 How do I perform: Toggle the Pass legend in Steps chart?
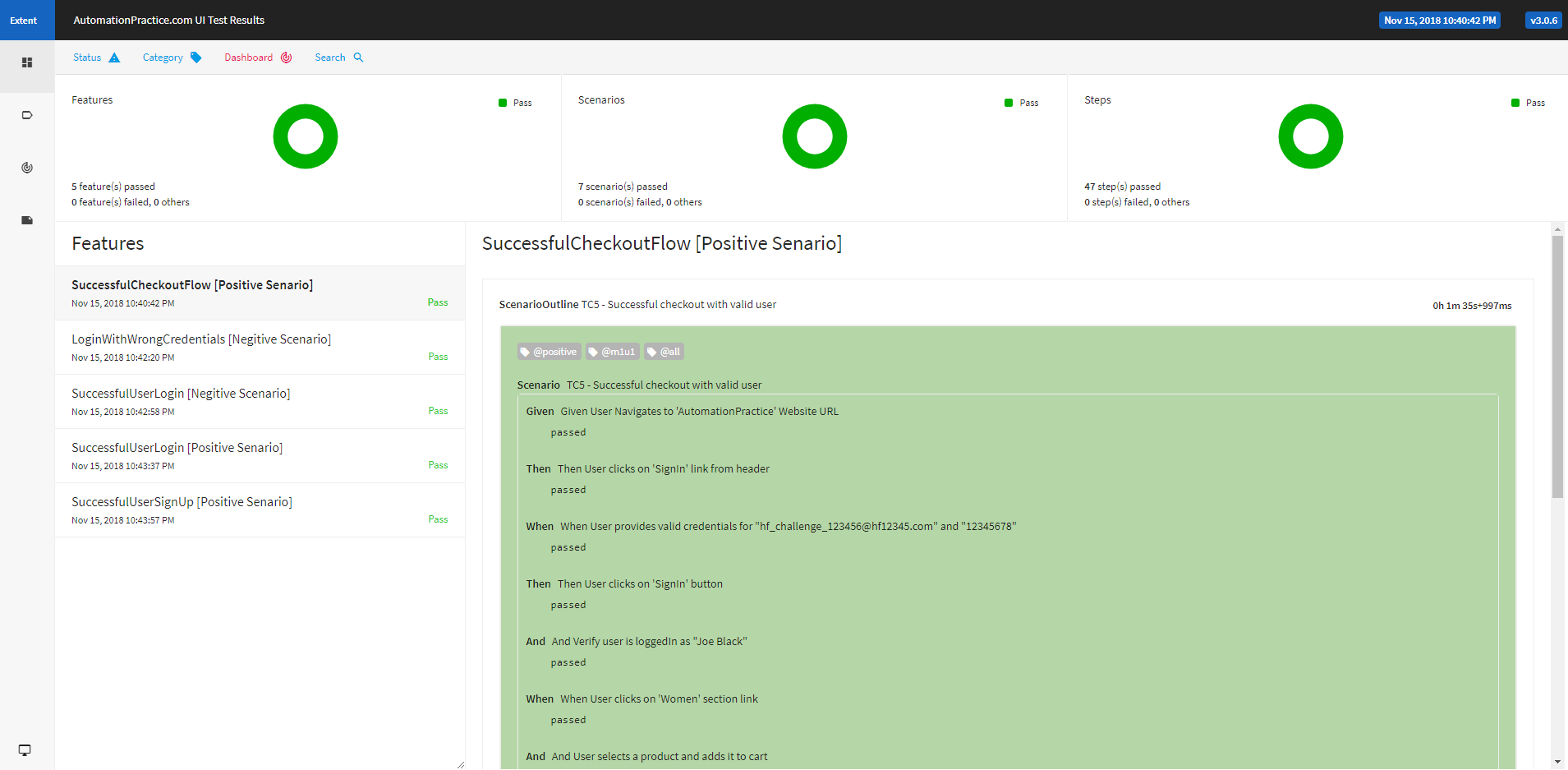click(x=1528, y=103)
